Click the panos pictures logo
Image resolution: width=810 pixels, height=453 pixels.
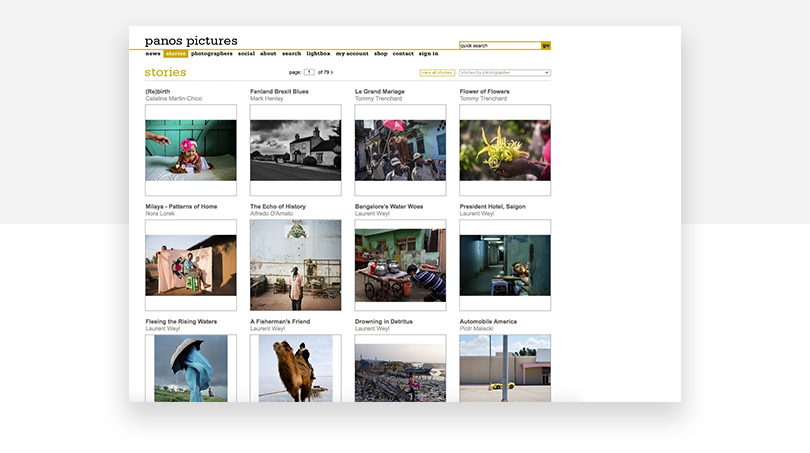click(x=191, y=41)
